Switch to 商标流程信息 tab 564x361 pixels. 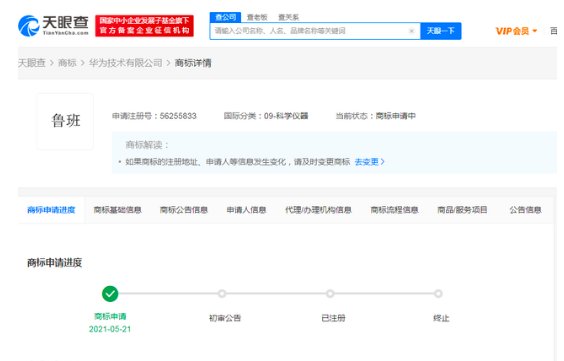394,210
